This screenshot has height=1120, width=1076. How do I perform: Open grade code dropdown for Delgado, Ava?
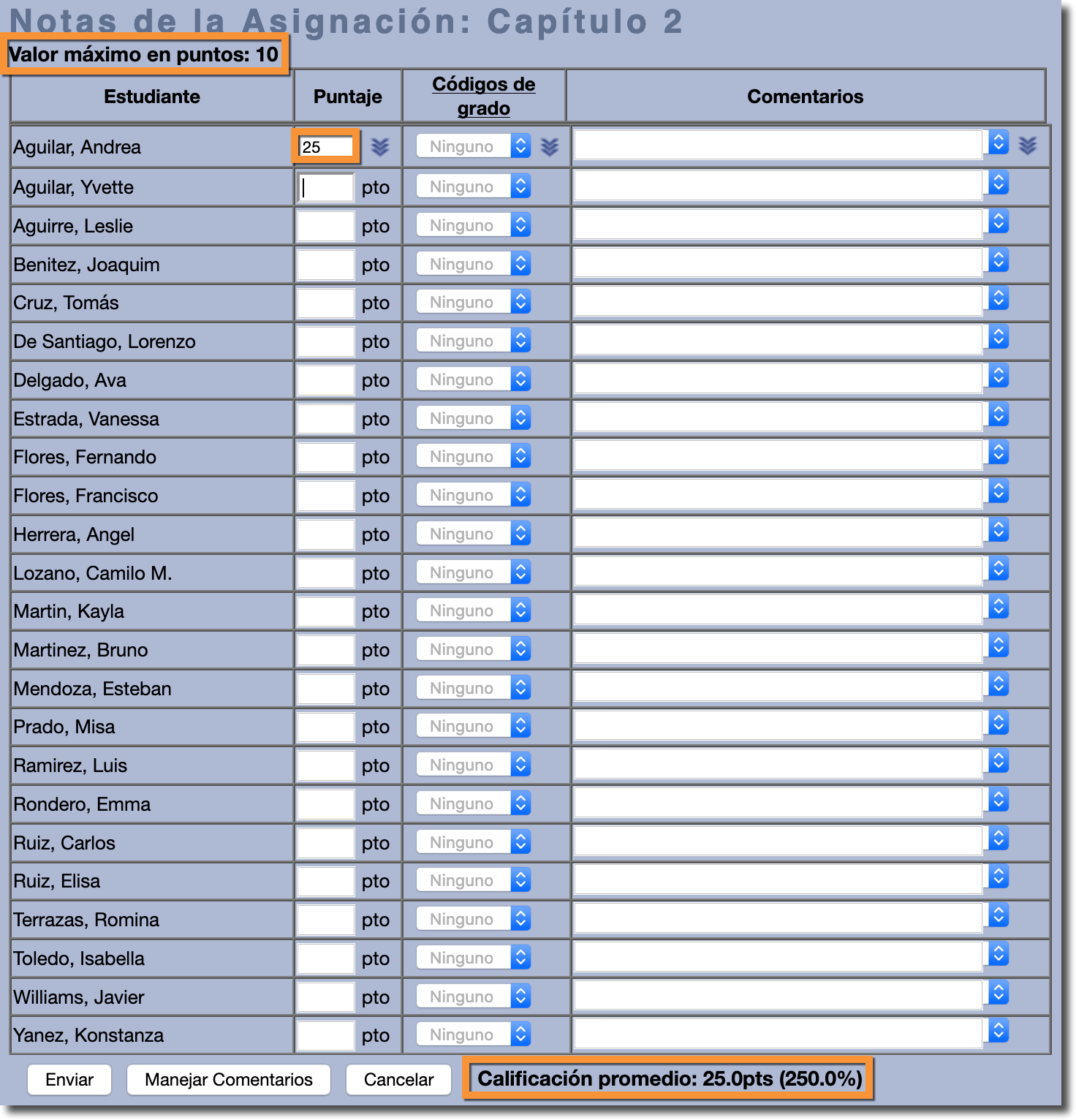click(474, 379)
